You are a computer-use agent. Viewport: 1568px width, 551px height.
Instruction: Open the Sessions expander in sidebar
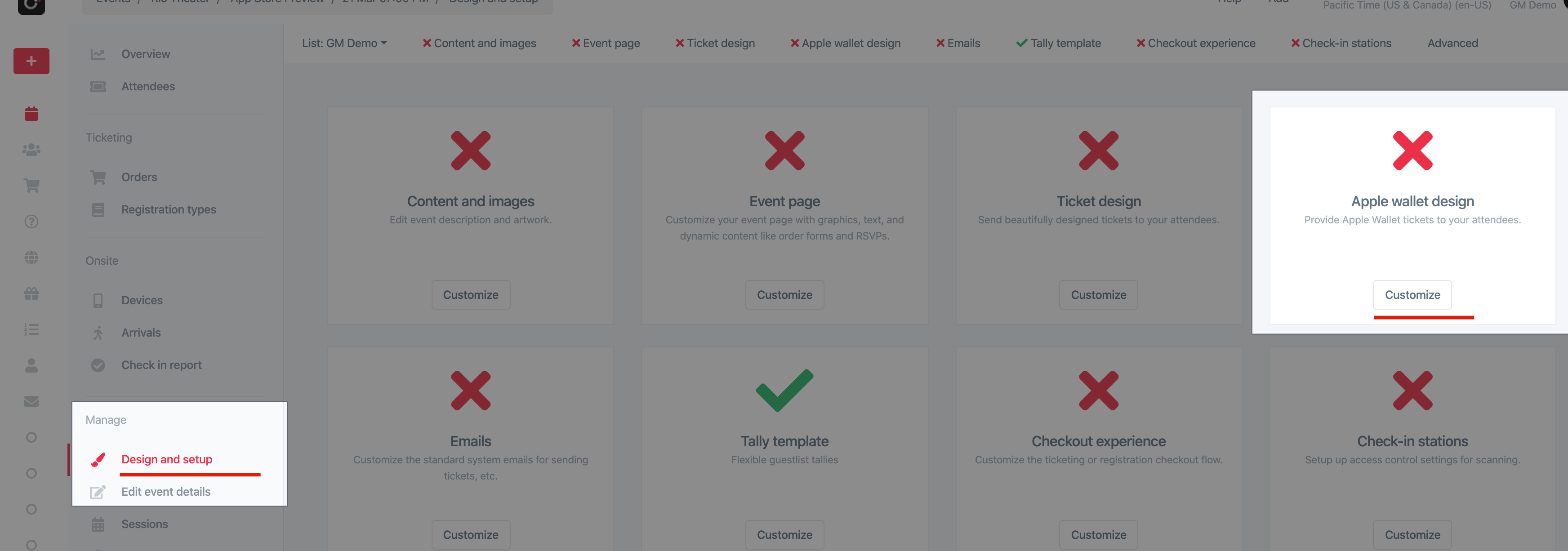(144, 523)
